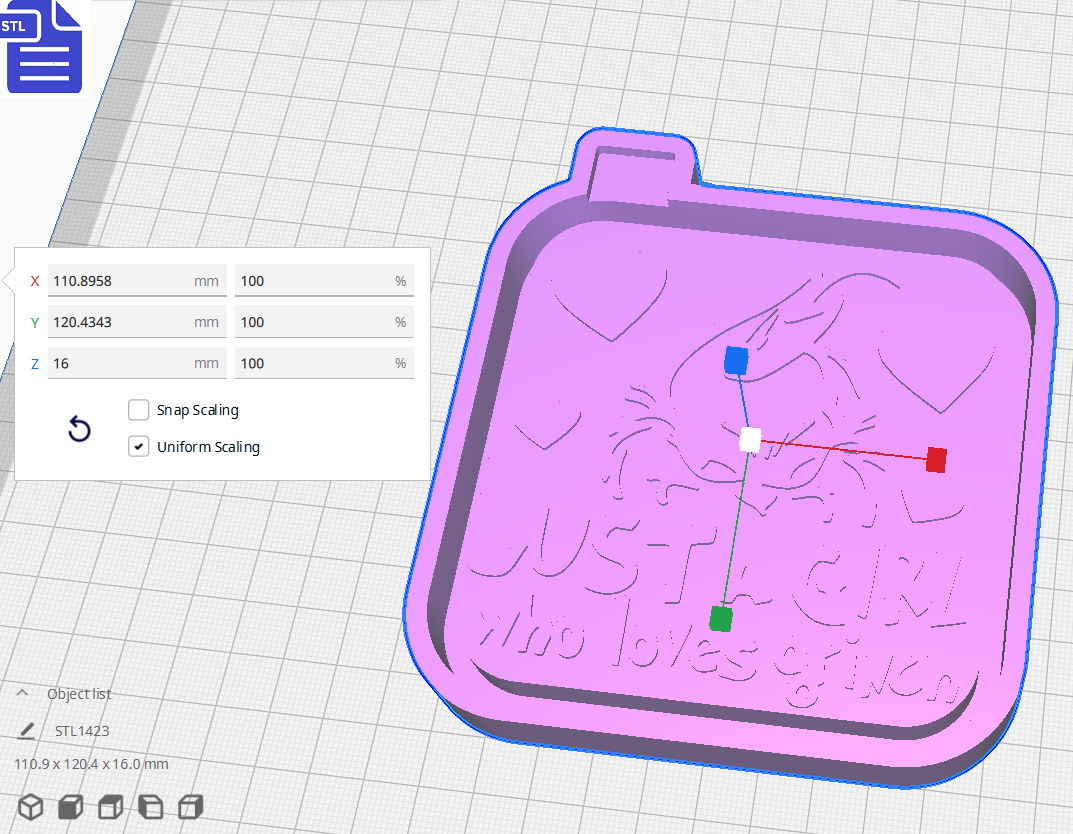This screenshot has height=834, width=1073.
Task: Click the Z dimension field showing 16
Action: pyautogui.click(x=137, y=362)
